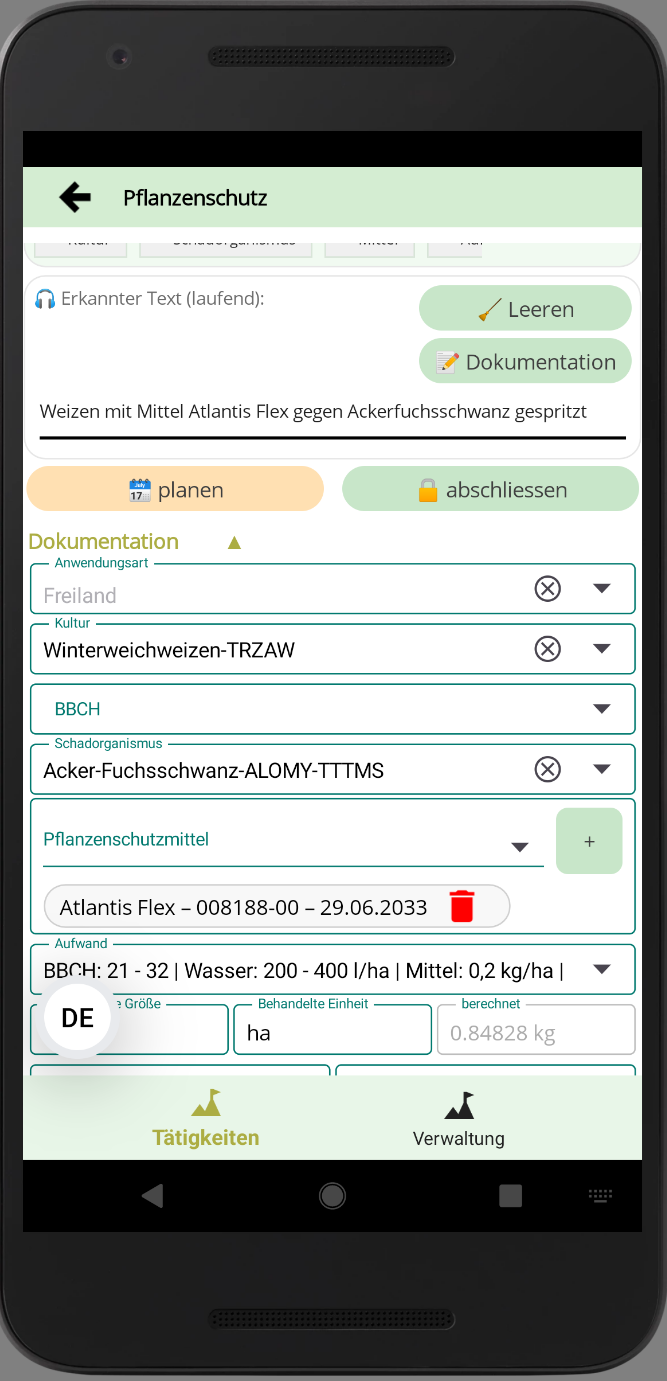Viewport: 667px width, 1381px height.
Task: Clear the Anwendungsart Freiland field
Action: click(547, 589)
